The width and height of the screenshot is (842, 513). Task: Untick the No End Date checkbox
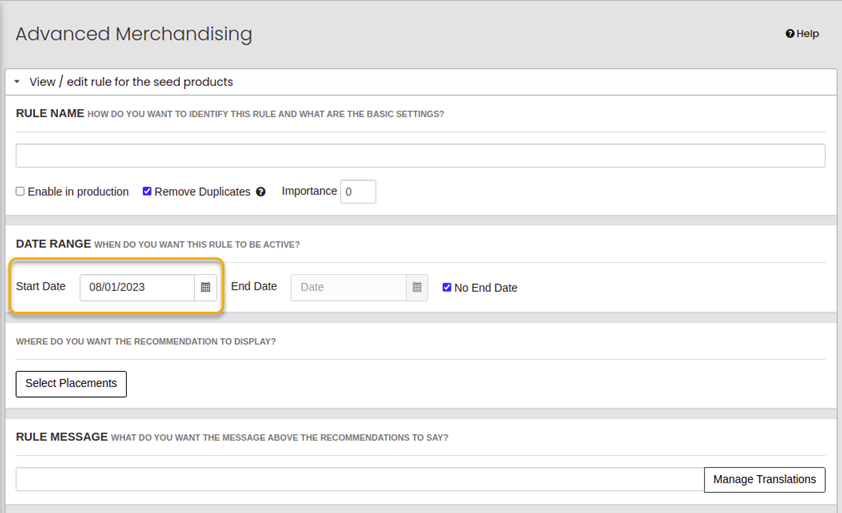point(447,287)
